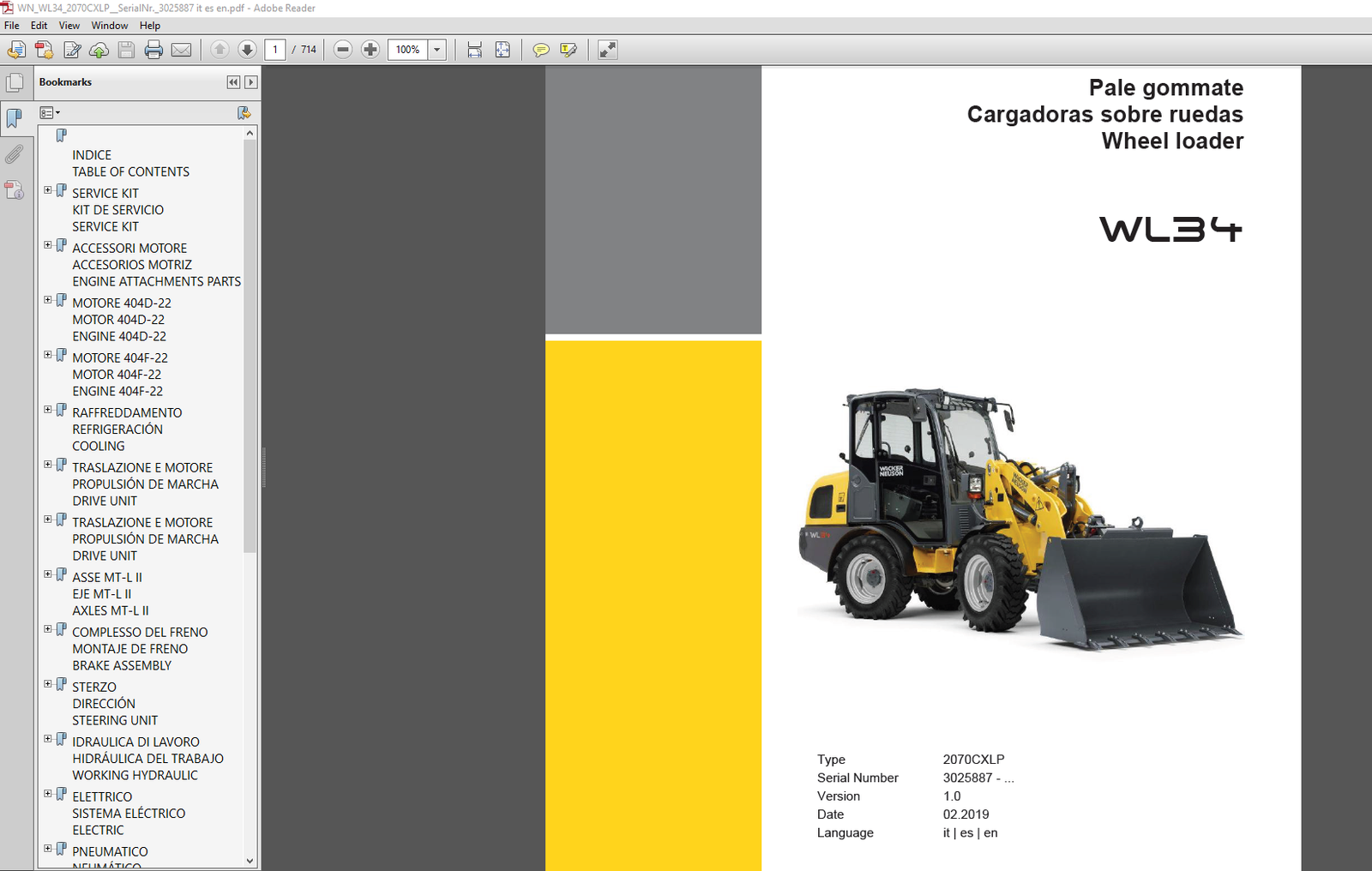The width and height of the screenshot is (1372, 871).
Task: Open the View menu
Action: tap(69, 26)
